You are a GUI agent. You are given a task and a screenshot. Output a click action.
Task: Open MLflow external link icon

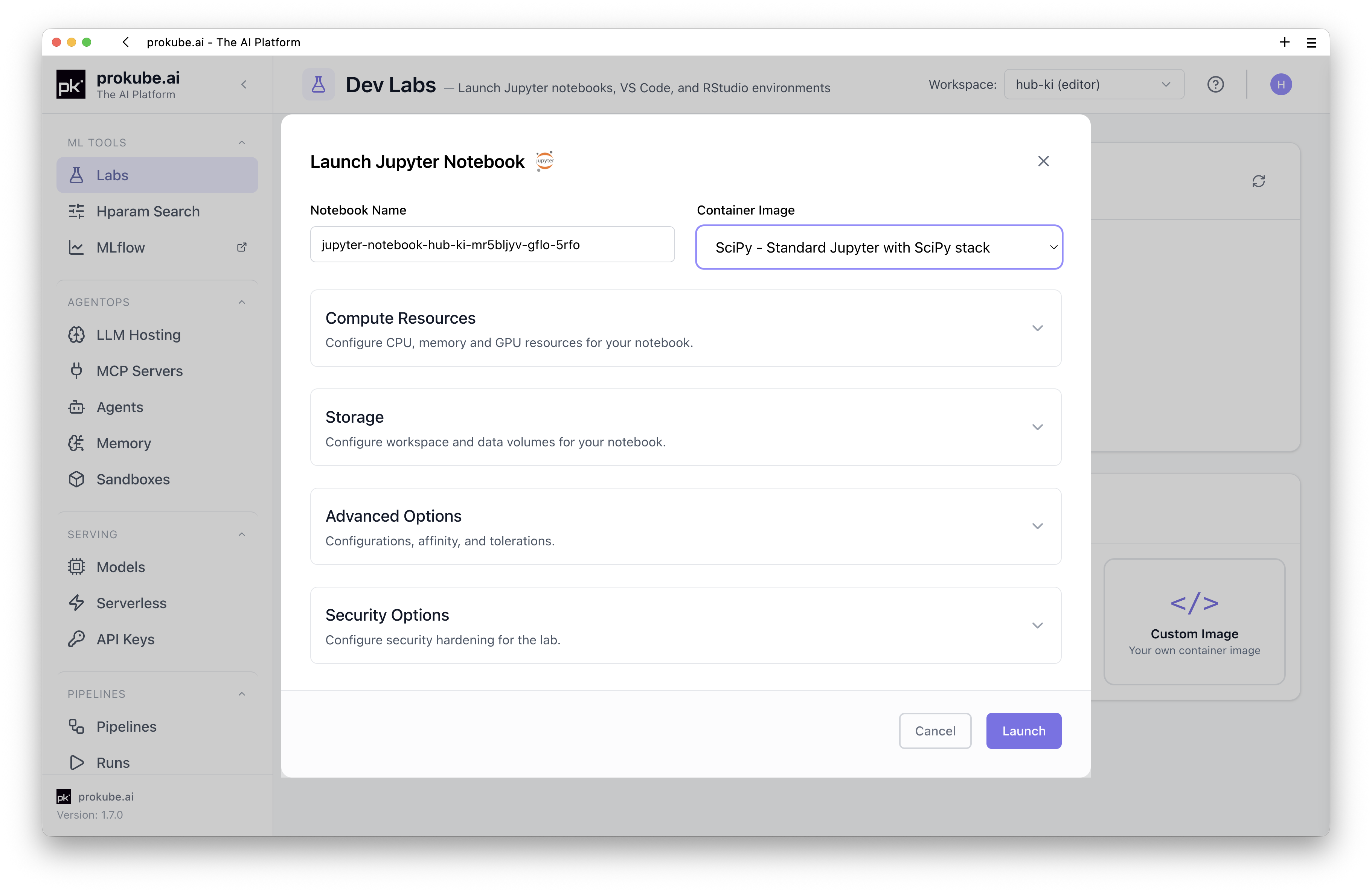242,247
